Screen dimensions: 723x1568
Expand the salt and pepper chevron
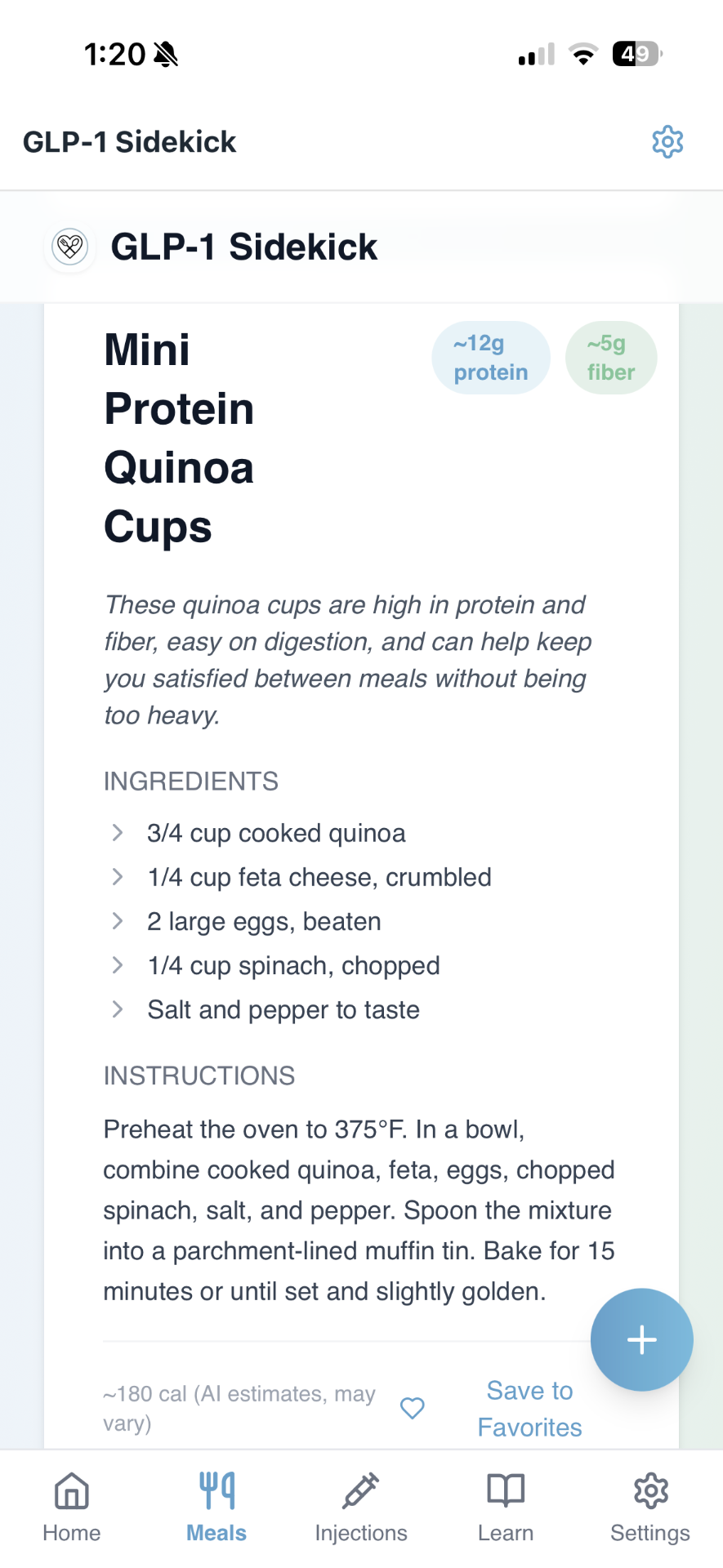pyautogui.click(x=118, y=1009)
